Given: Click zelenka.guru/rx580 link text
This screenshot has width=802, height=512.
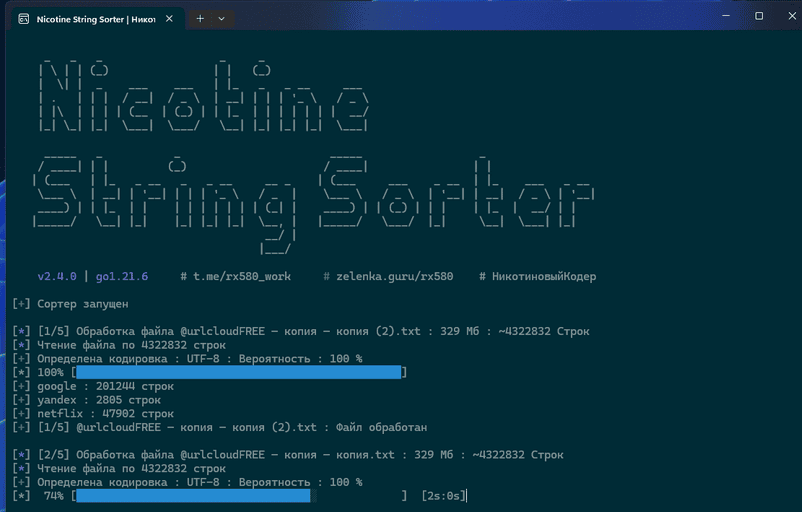Looking at the screenshot, I should point(394,277).
